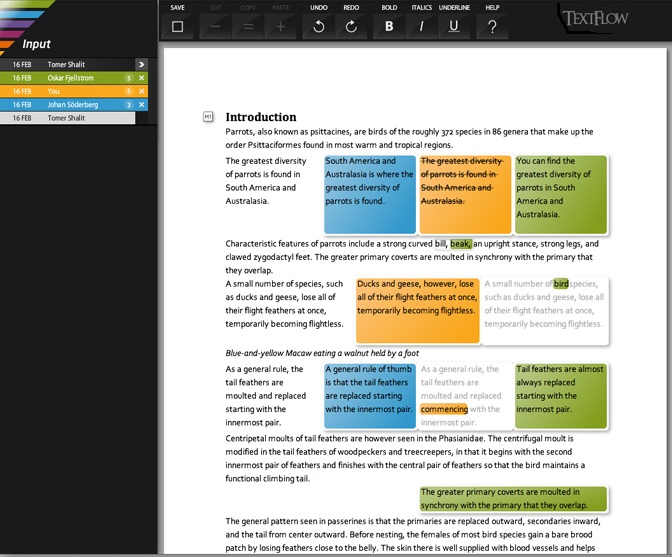Click the Redo arrow icon
The height and width of the screenshot is (557, 672).
[x=351, y=27]
